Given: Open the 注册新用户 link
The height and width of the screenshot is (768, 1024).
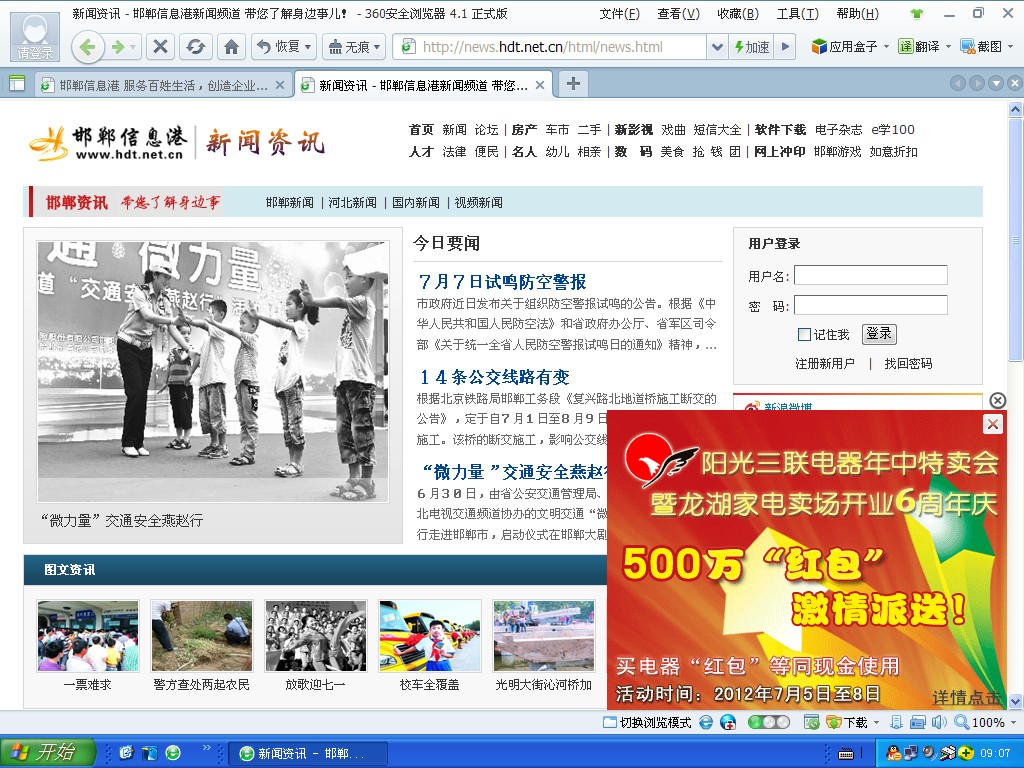Looking at the screenshot, I should [825, 364].
